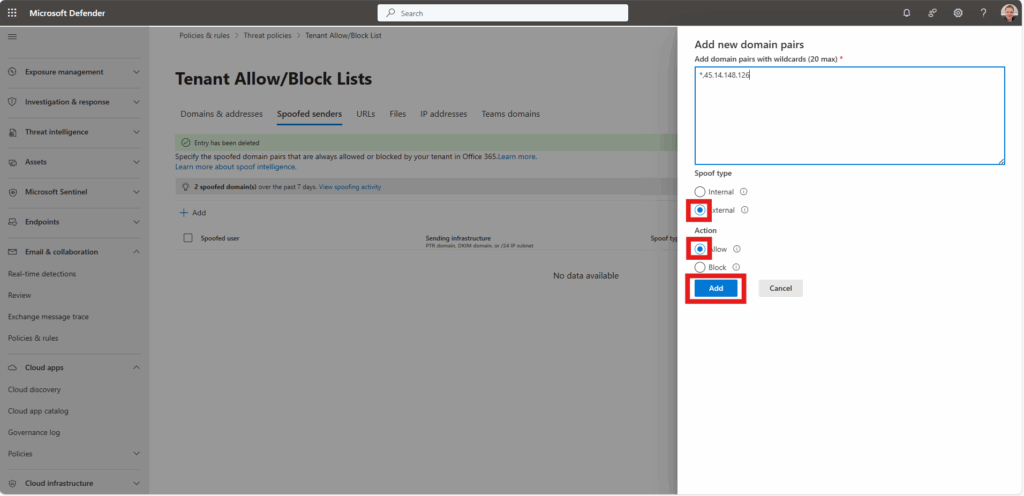Expand Threat intelligence chevron
1024x496 pixels.
136,132
